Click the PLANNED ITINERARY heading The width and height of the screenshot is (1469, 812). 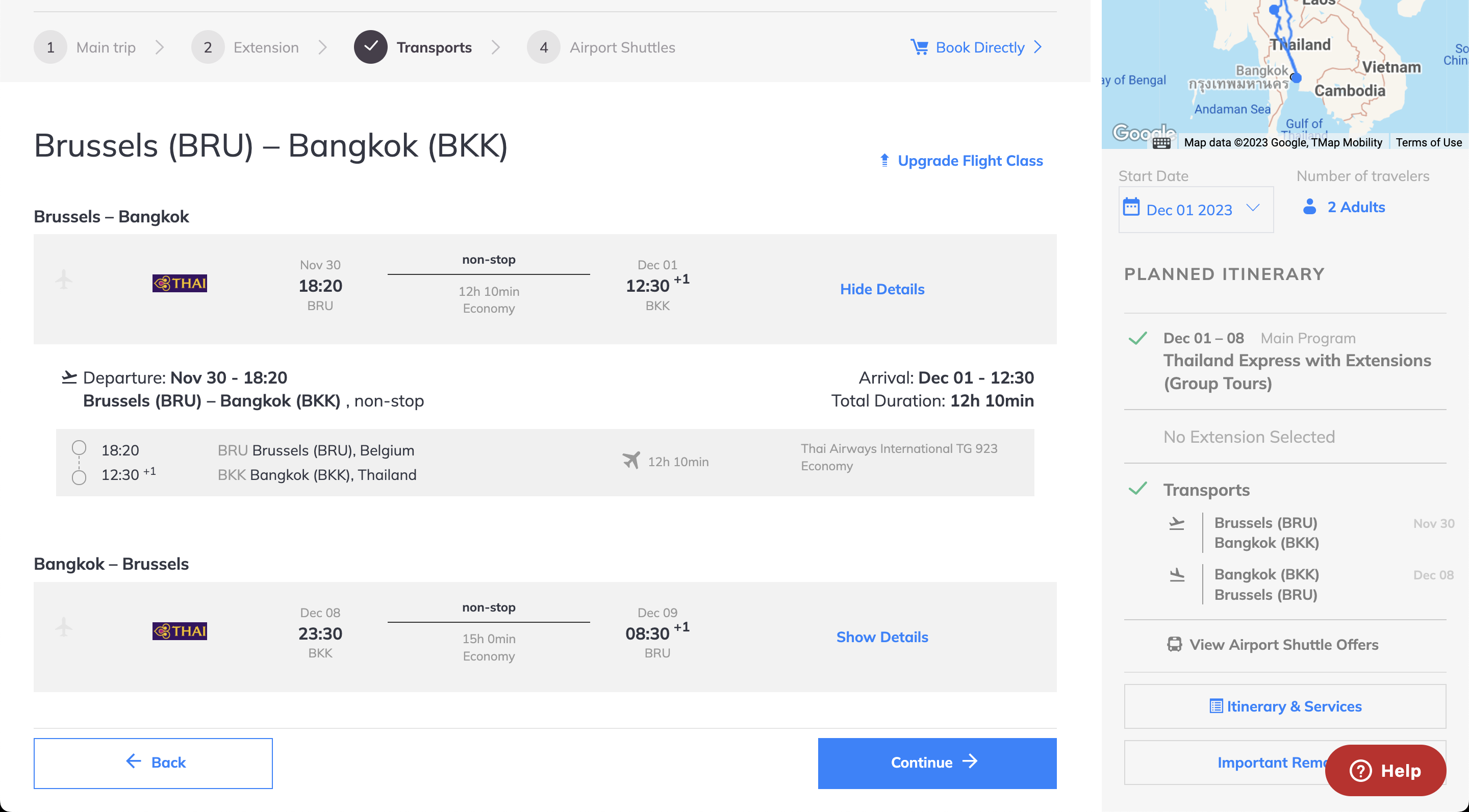point(1224,274)
